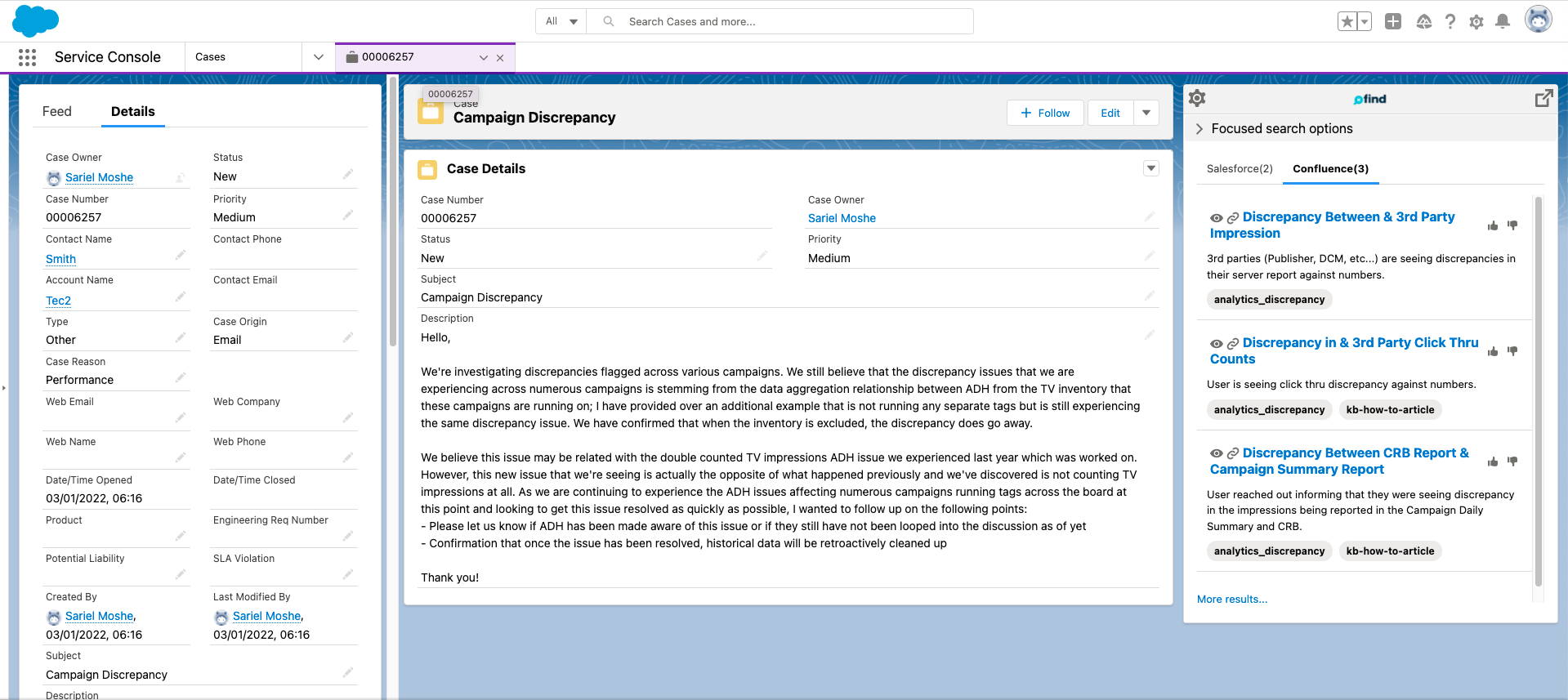Collapse the Case Details card menu
The height and width of the screenshot is (700, 1568).
click(x=1151, y=168)
